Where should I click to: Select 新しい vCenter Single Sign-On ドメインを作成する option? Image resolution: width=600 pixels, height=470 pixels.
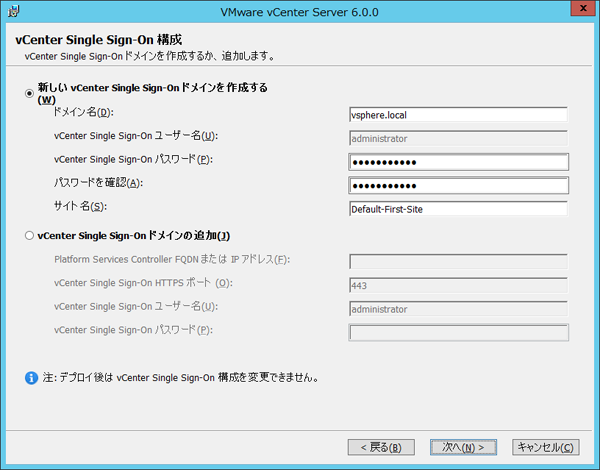[30, 93]
